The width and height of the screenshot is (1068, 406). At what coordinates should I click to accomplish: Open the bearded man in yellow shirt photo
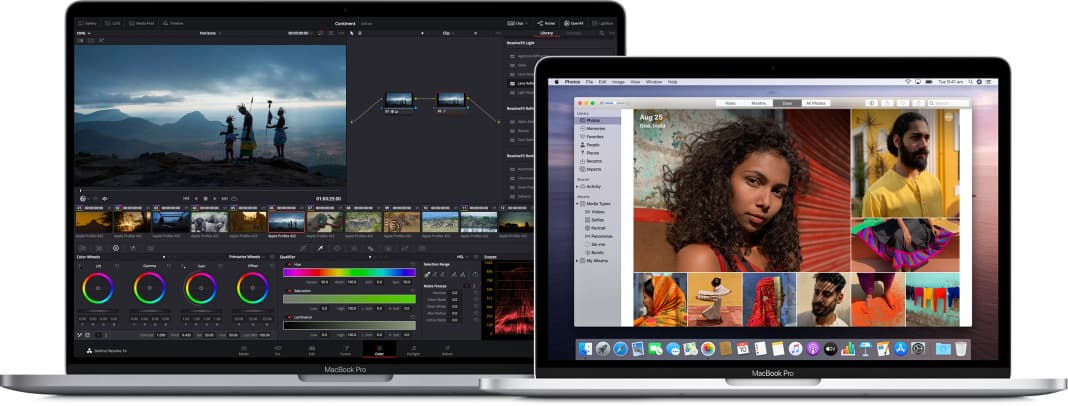tap(905, 163)
